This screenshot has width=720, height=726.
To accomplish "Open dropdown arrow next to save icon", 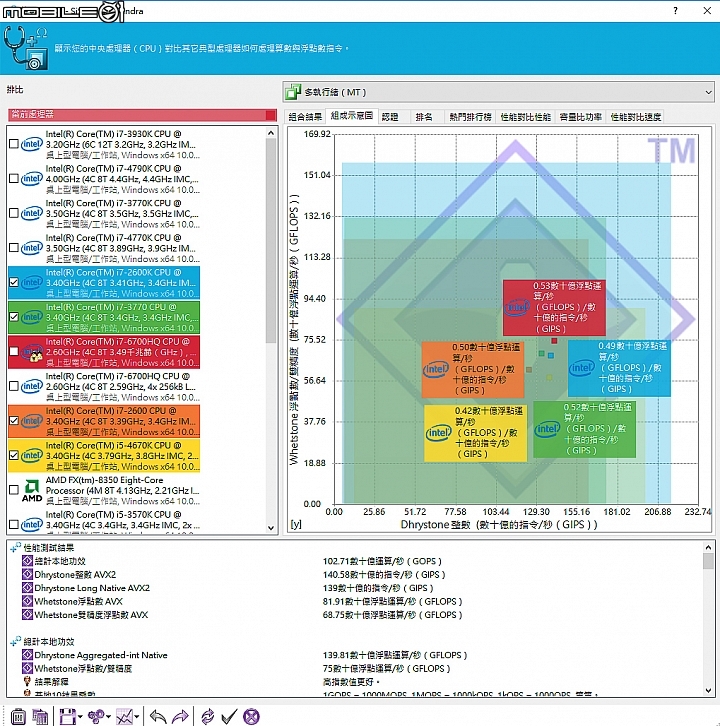I will click(80, 717).
